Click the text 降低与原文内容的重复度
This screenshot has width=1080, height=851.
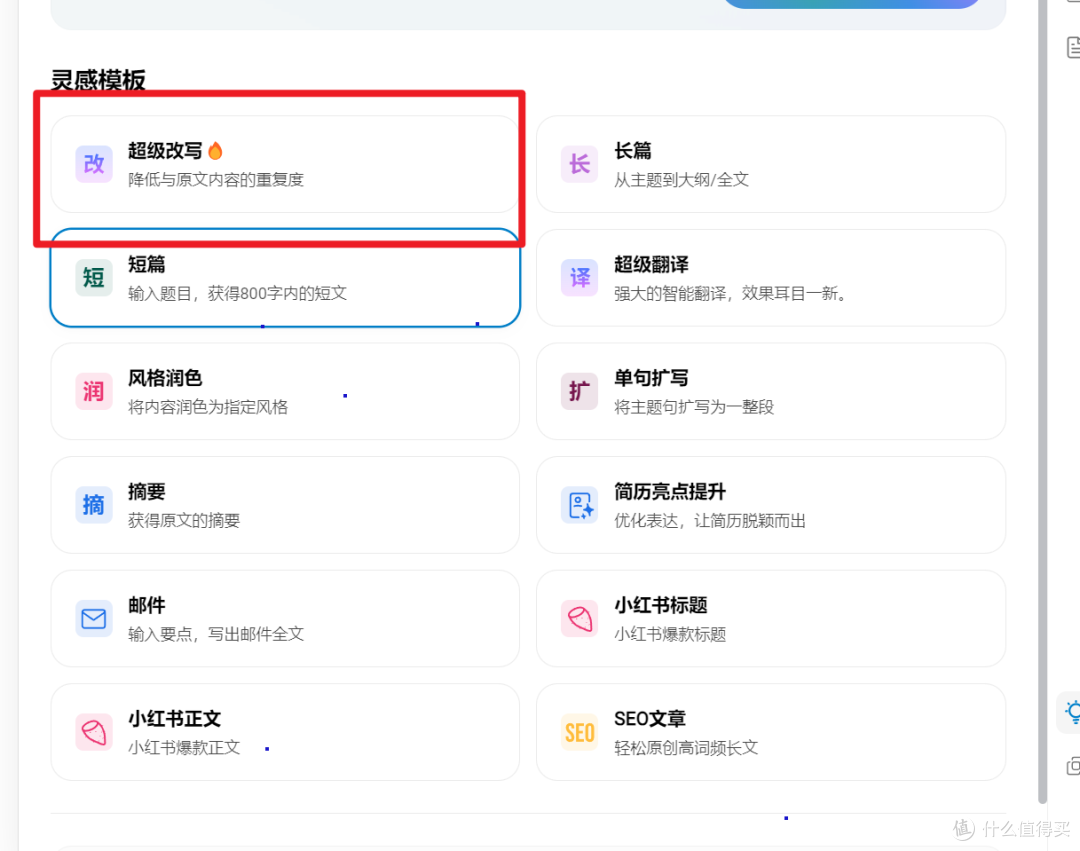(x=216, y=180)
